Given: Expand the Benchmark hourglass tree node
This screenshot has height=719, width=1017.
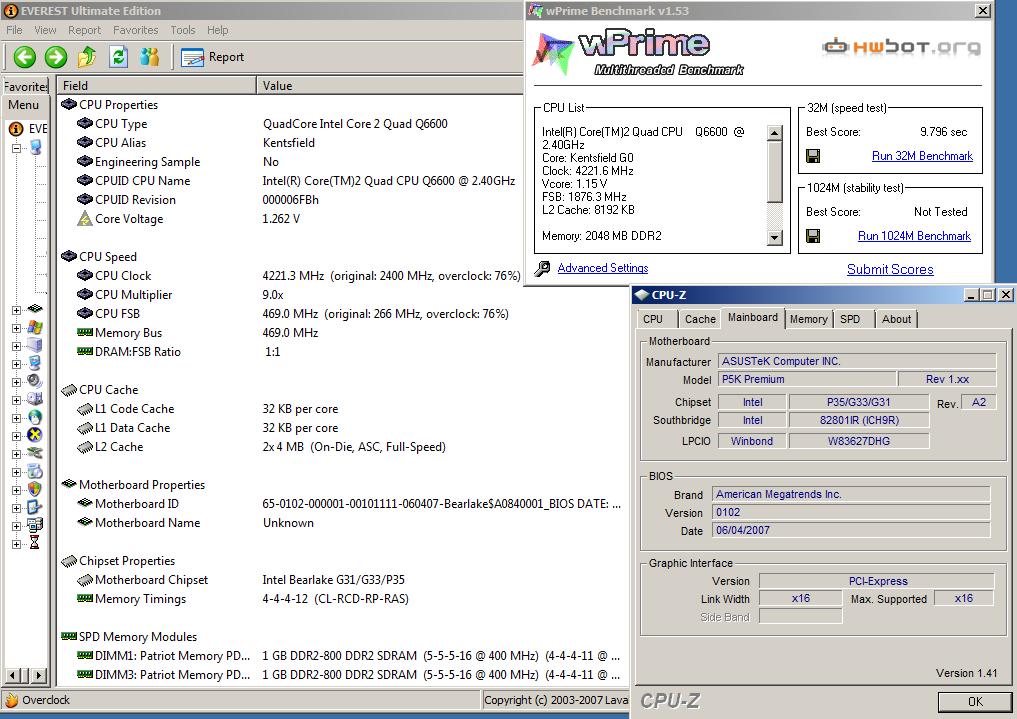Looking at the screenshot, I should 16,544.
